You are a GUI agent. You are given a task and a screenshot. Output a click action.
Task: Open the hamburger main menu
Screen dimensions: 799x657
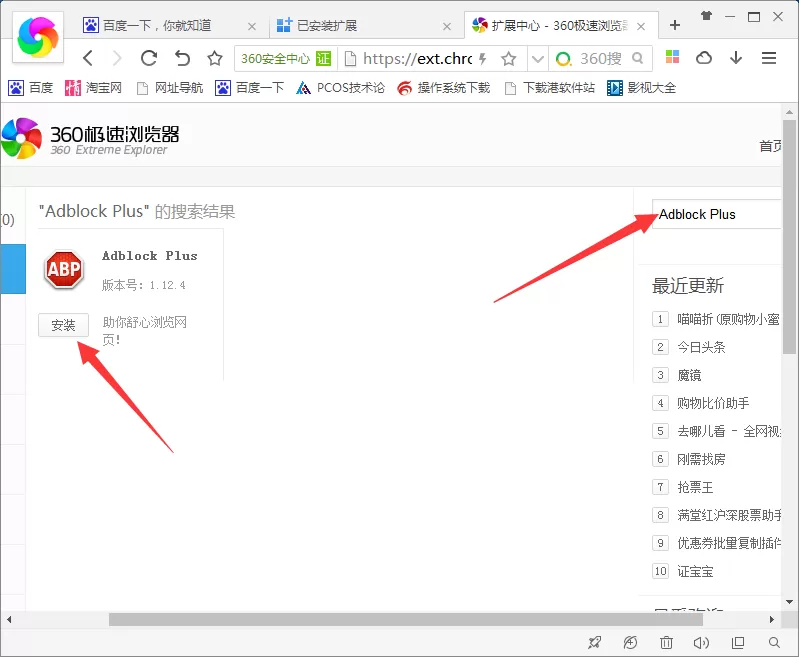(768, 58)
